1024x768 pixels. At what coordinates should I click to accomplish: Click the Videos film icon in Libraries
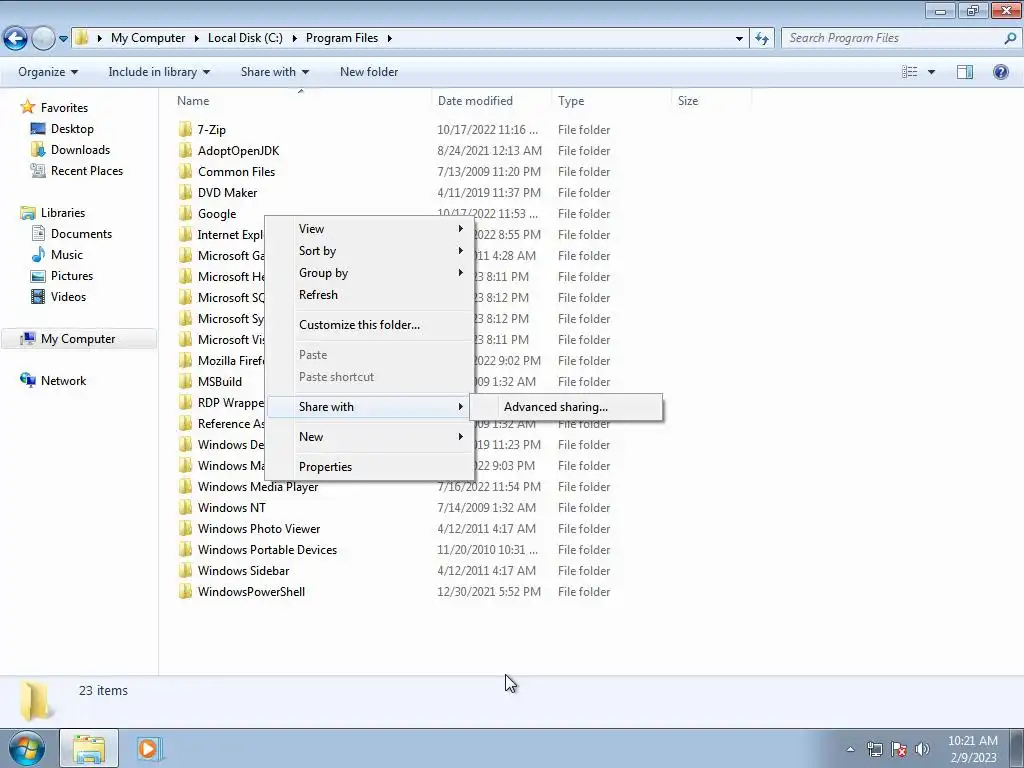38,296
